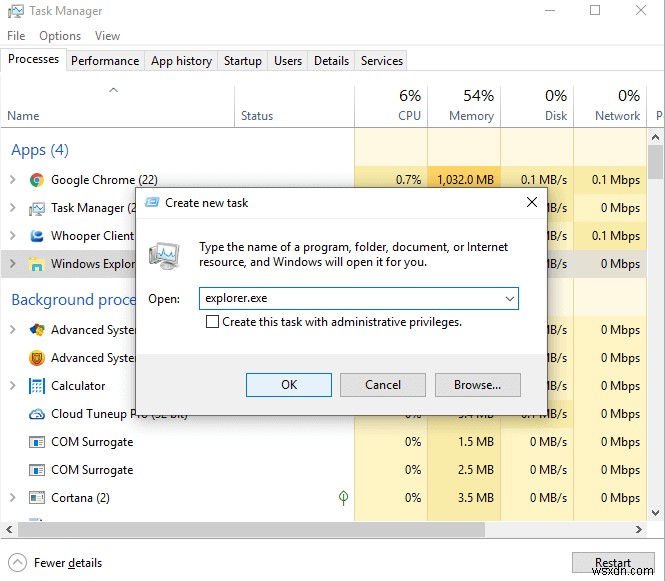Select the Processes tab

click(x=34, y=59)
